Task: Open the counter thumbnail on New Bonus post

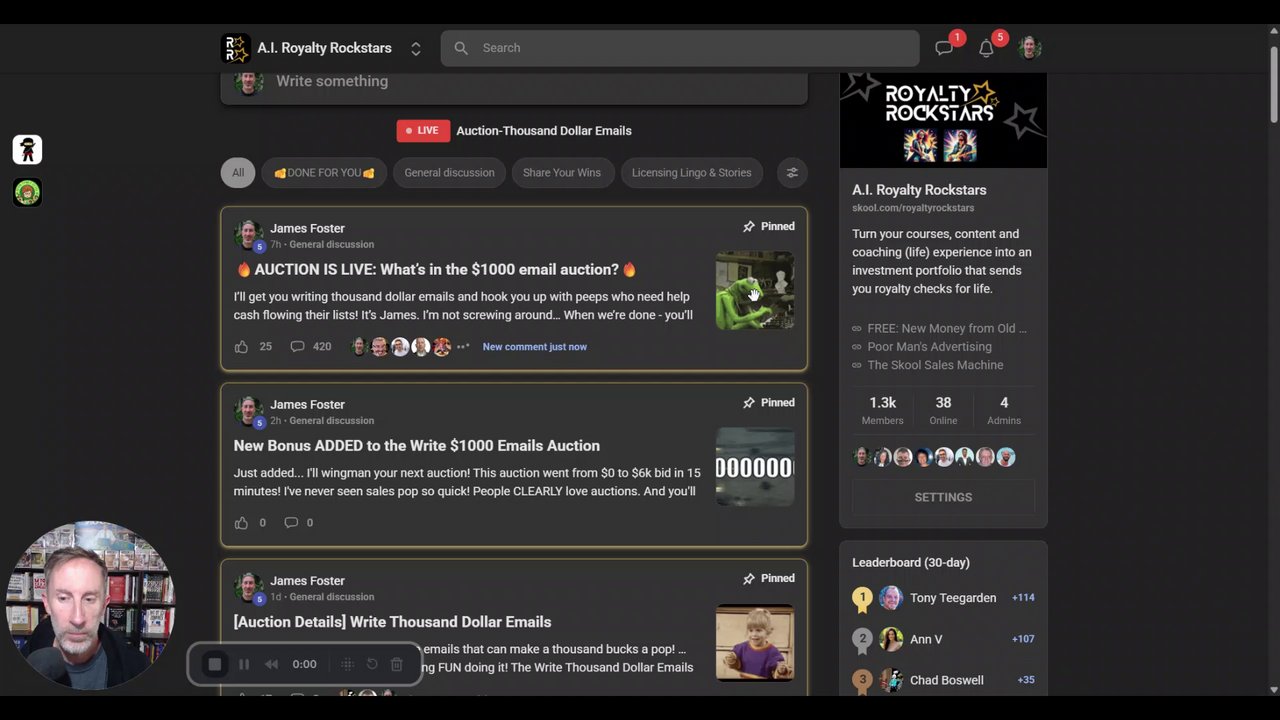Action: [x=755, y=466]
